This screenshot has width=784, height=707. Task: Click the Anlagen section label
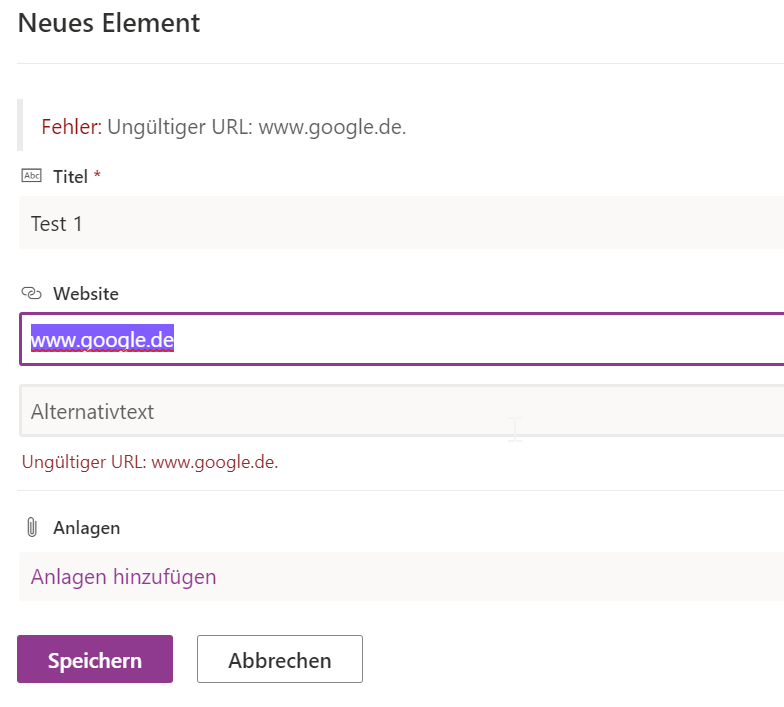[x=86, y=528]
